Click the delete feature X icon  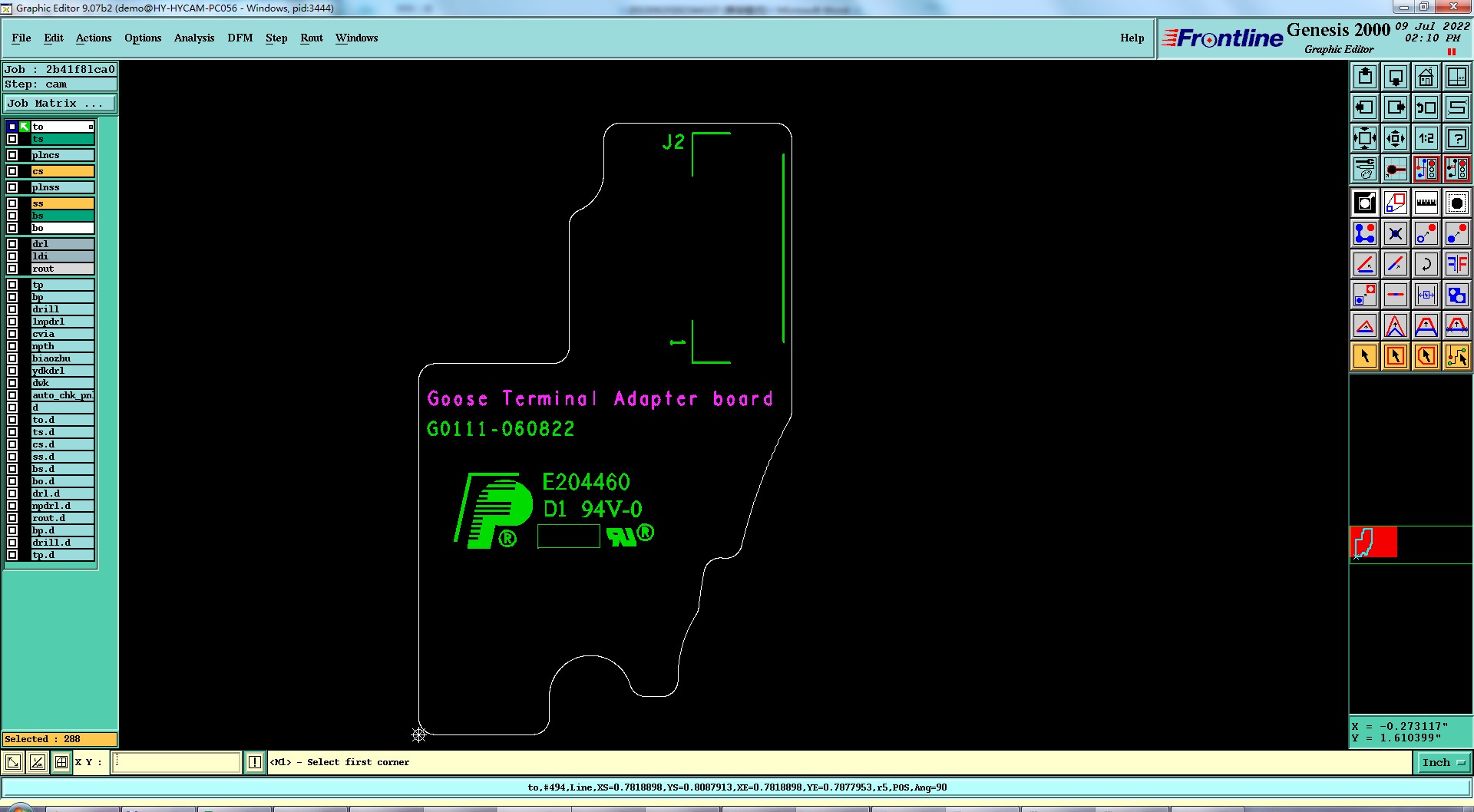pyautogui.click(x=1396, y=233)
